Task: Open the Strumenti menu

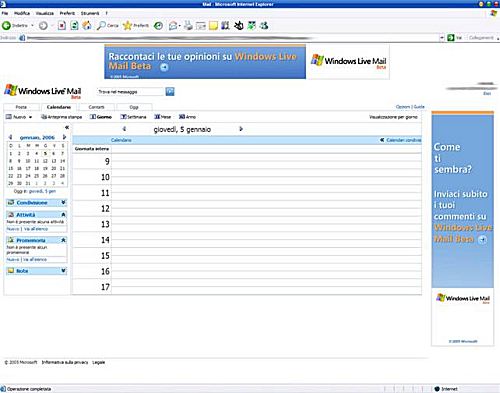Action: coord(90,13)
